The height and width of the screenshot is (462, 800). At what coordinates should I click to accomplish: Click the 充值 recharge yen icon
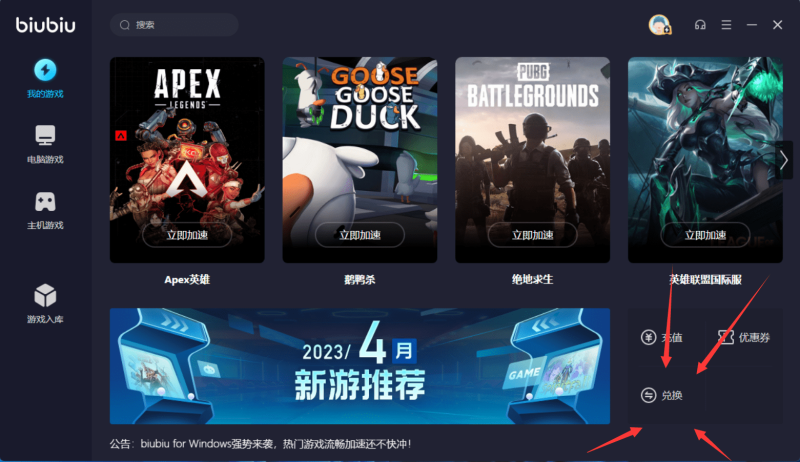click(648, 337)
